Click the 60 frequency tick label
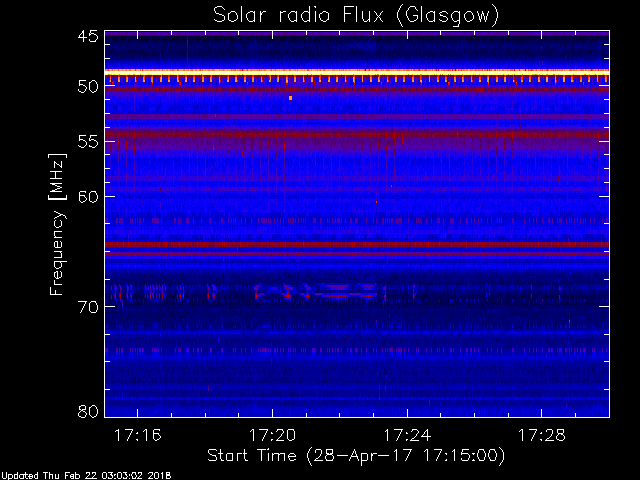Screen dimensions: 640x480 (88, 196)
